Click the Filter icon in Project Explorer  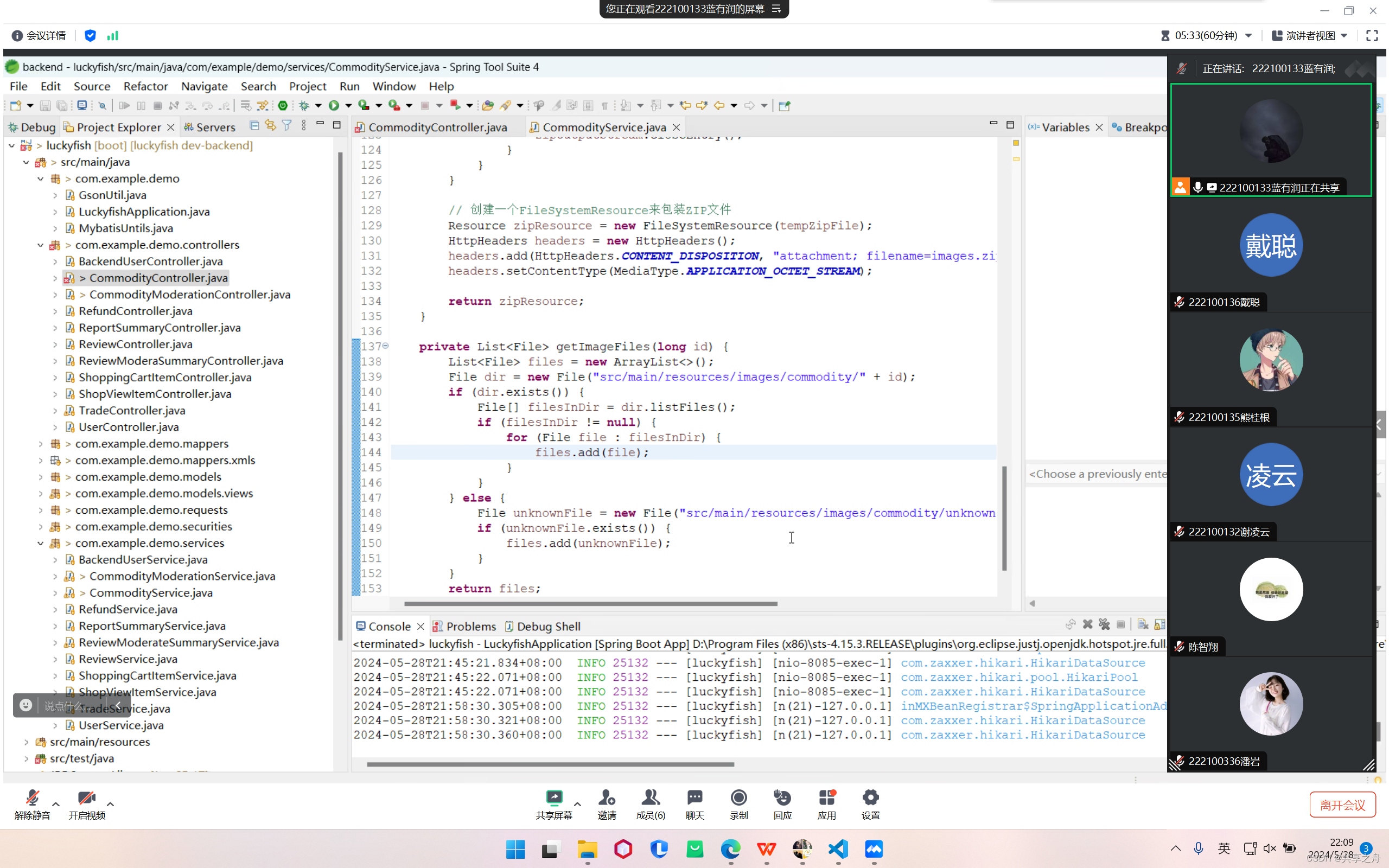(287, 126)
